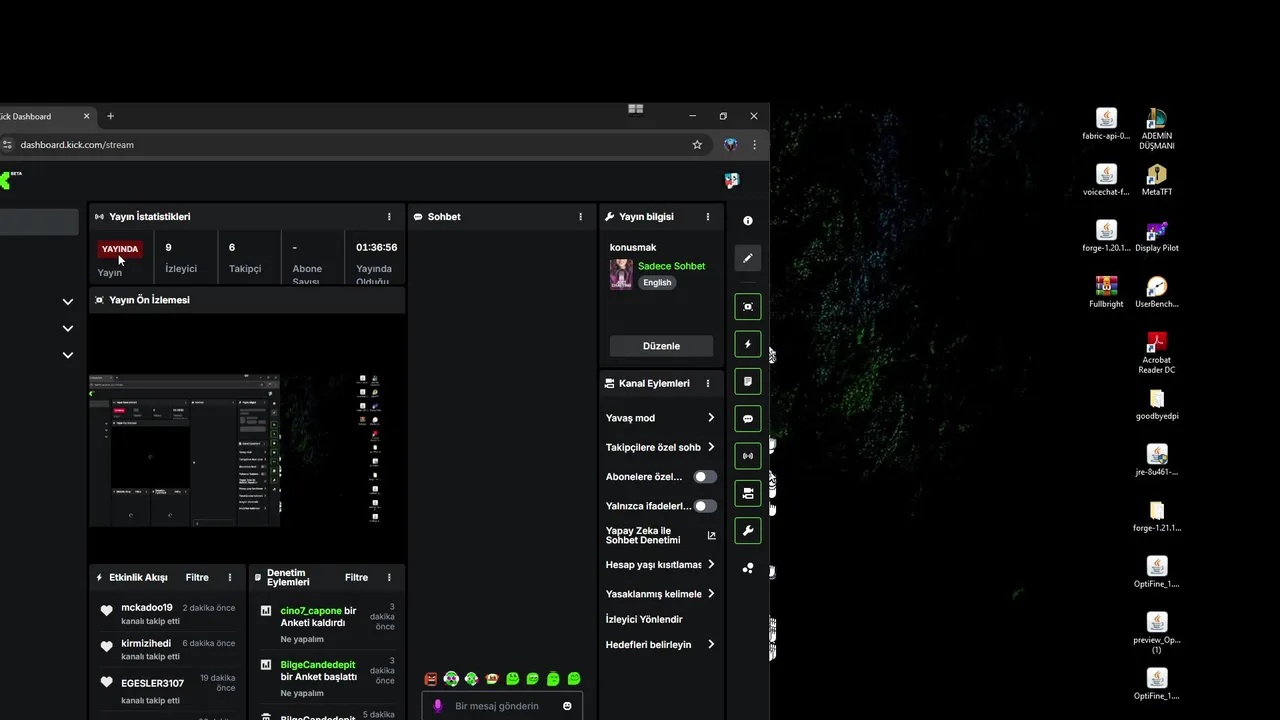Click the stream preview video thumbnail
Screen dimensions: 1280x720
point(247,440)
